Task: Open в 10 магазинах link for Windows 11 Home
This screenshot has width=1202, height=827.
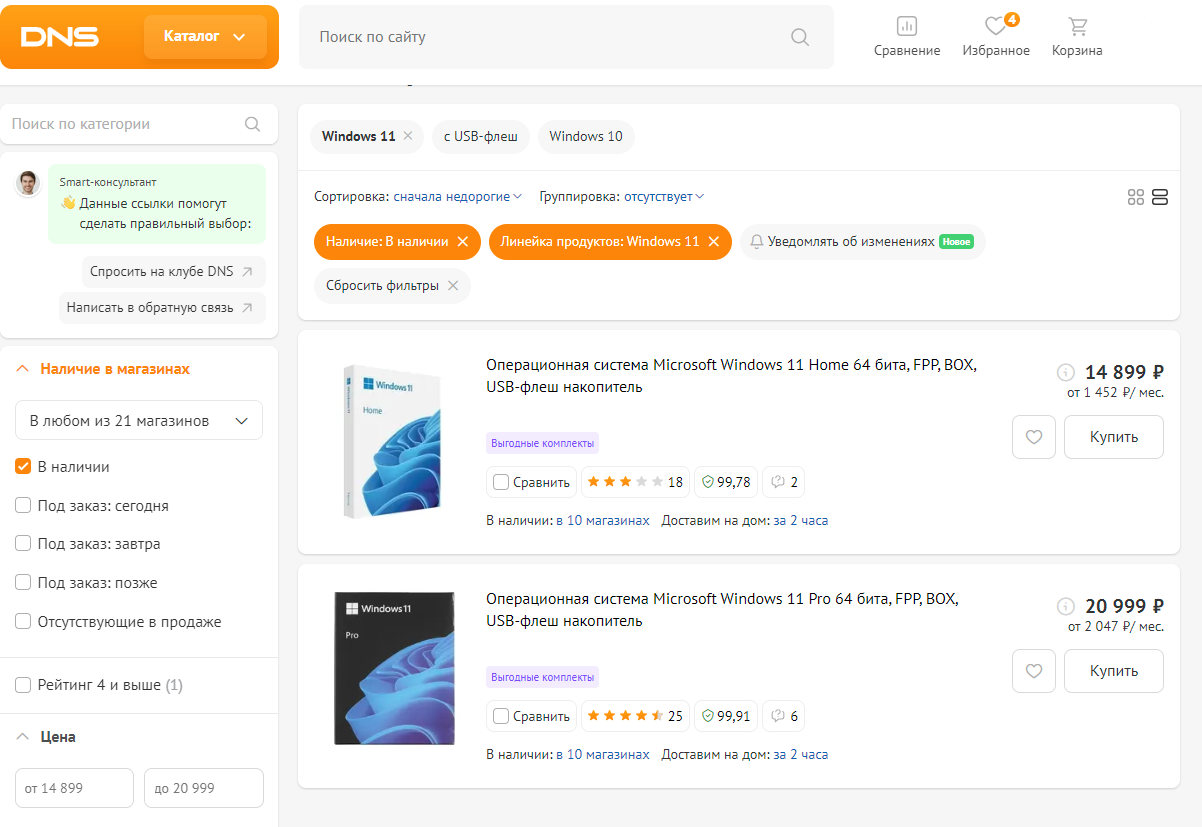Action: point(603,521)
